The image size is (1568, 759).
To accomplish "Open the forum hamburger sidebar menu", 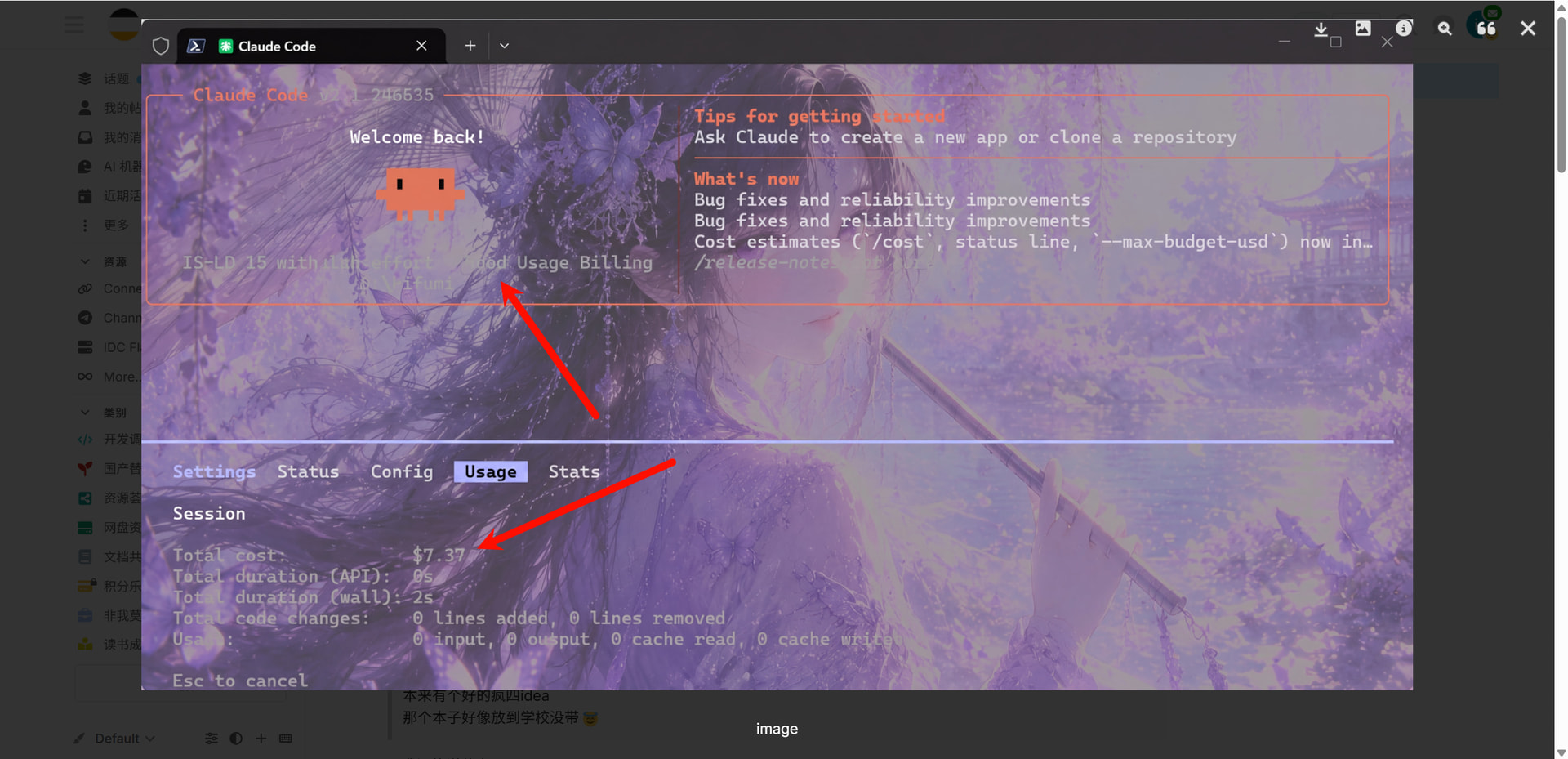I will (x=74, y=25).
